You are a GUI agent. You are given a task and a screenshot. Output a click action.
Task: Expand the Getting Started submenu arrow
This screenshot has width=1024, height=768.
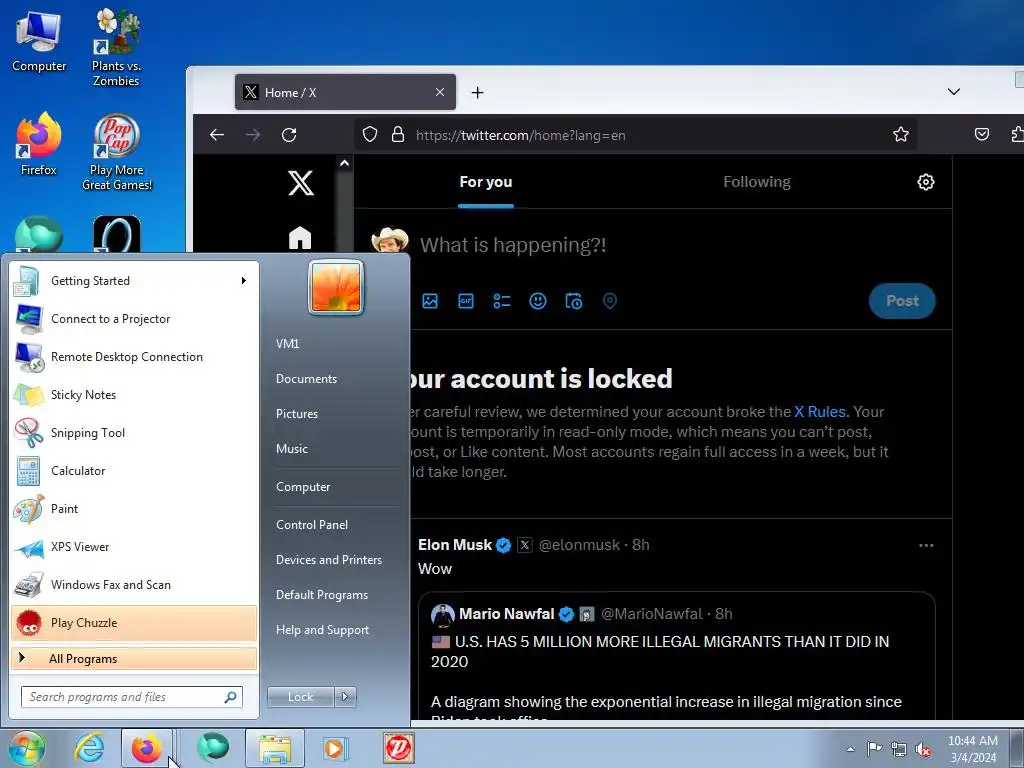pos(244,281)
